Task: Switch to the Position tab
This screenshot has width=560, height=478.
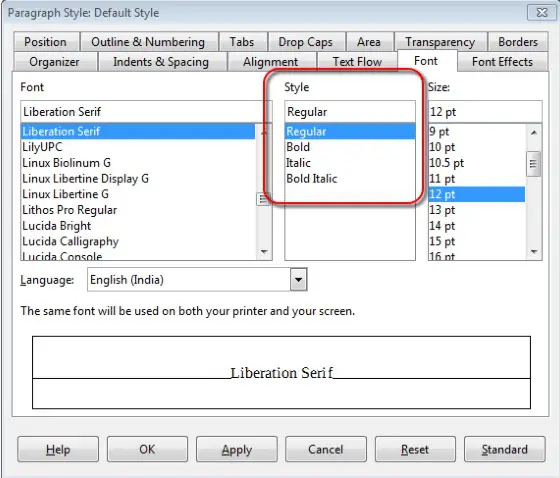Action: coord(46,42)
